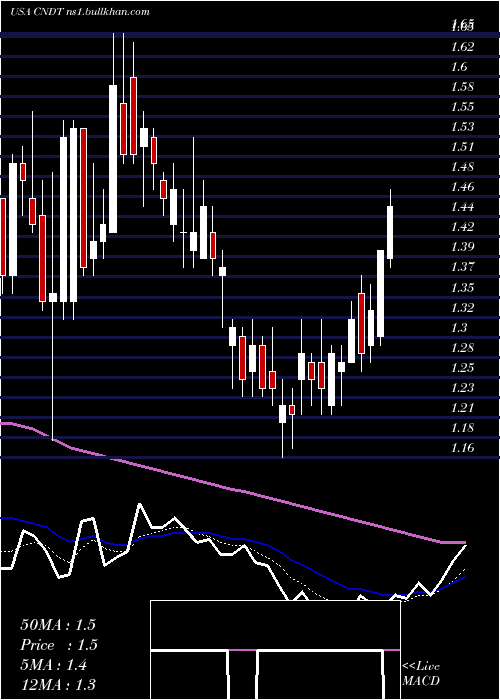Click the '12MA : 1.3' readout
Viewport: 500px width, 700px height.
(x=58, y=685)
